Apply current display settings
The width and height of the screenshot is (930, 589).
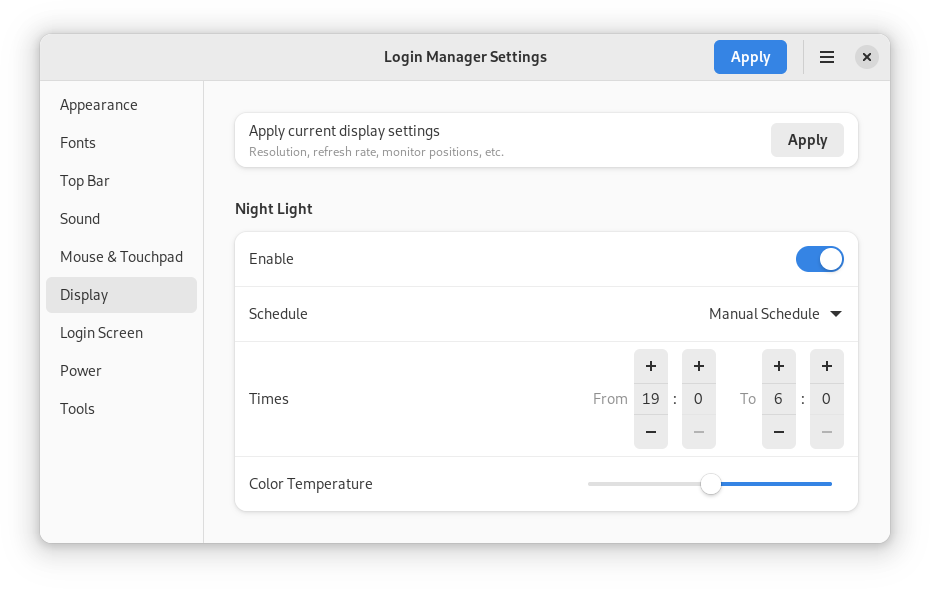pos(807,140)
